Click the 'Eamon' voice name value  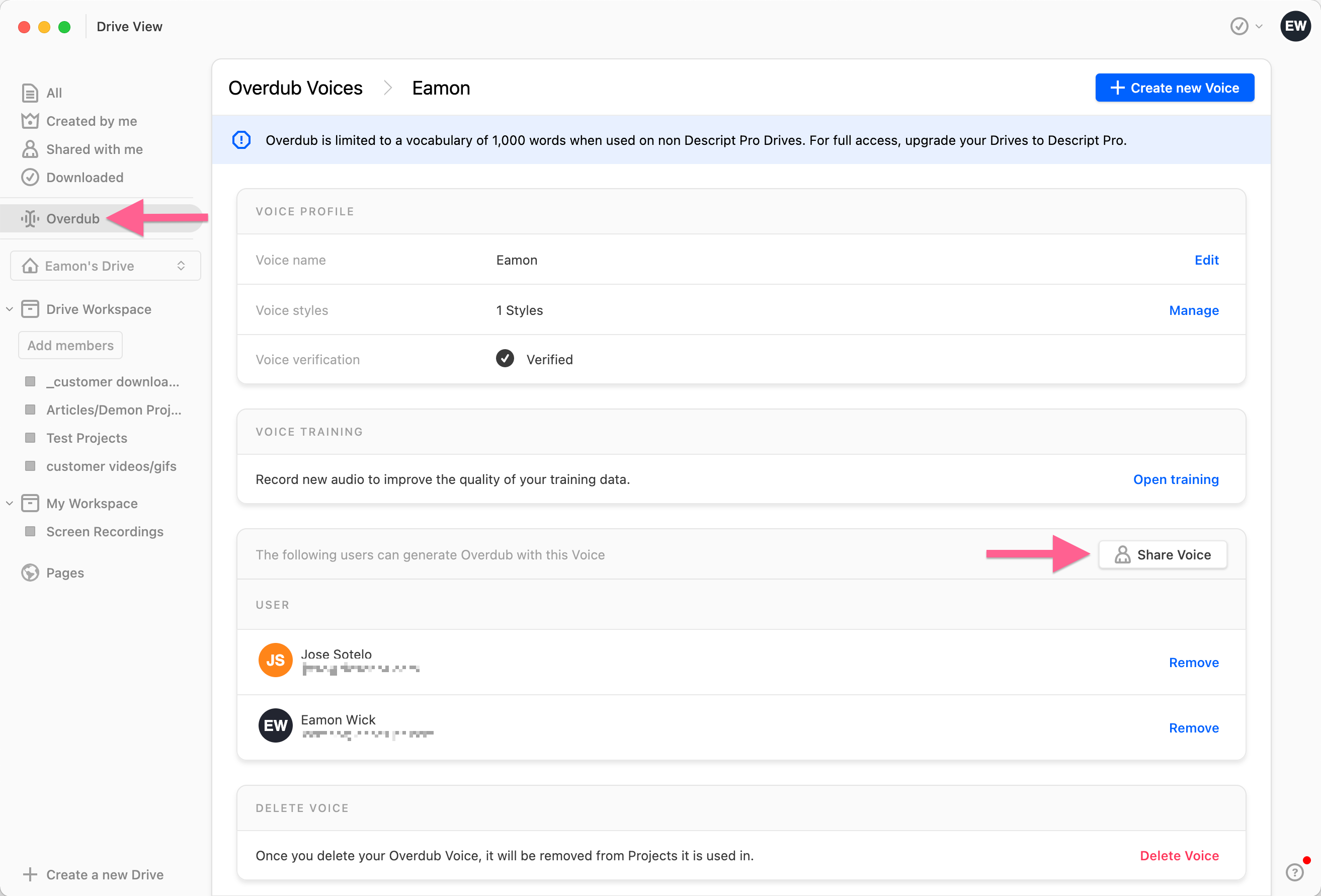click(516, 260)
